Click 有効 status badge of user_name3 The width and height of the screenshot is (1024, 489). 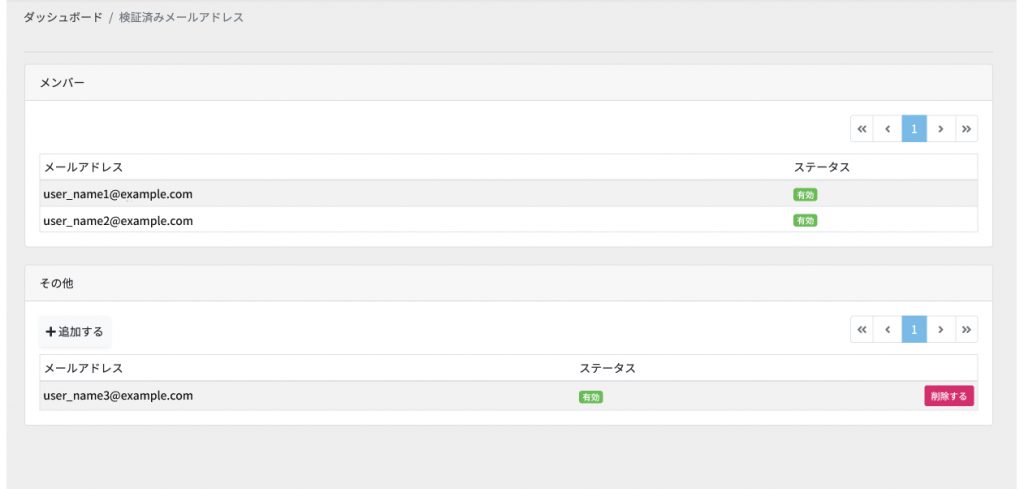[591, 397]
